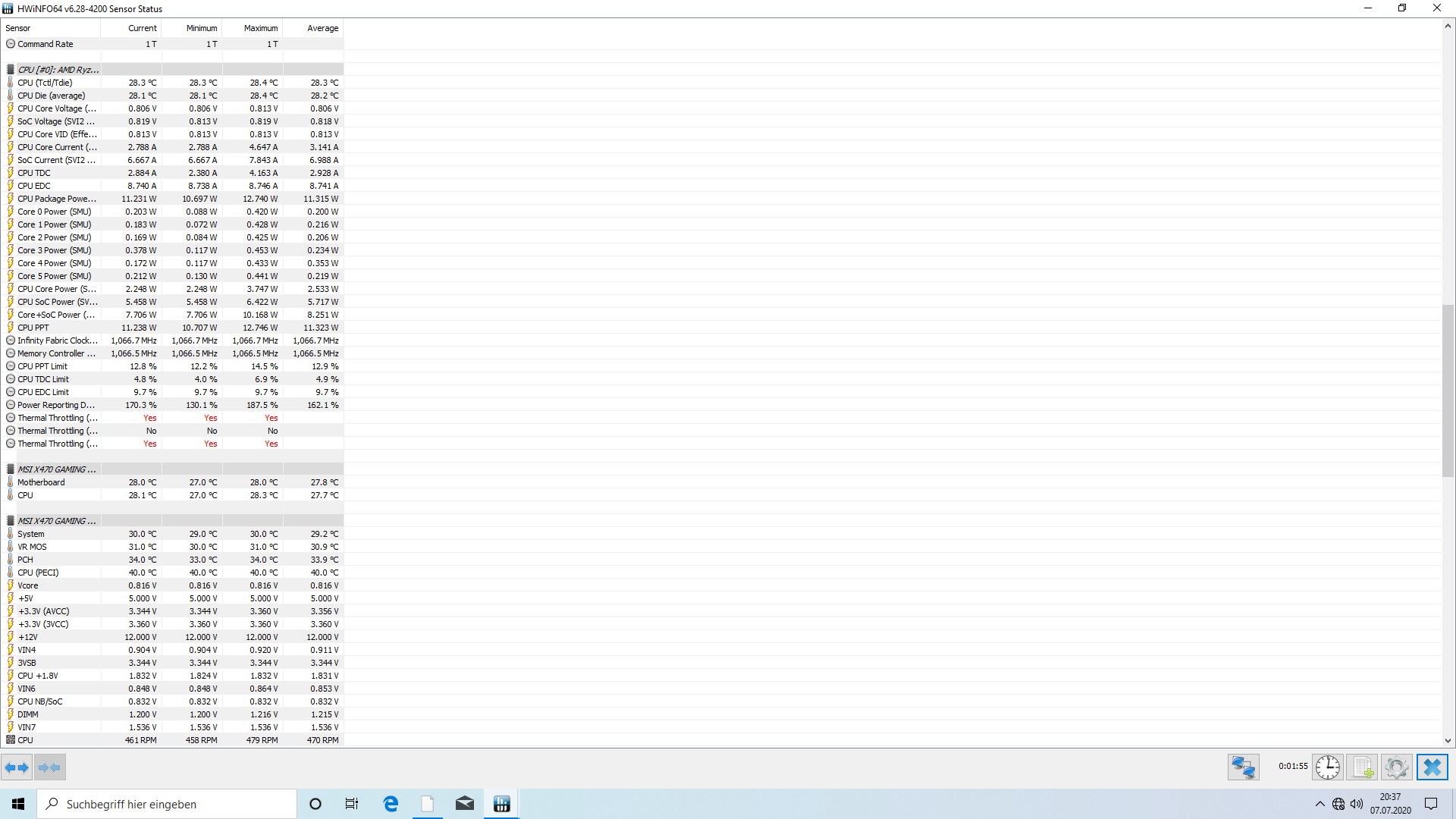Click the Windows search box

coord(167,804)
